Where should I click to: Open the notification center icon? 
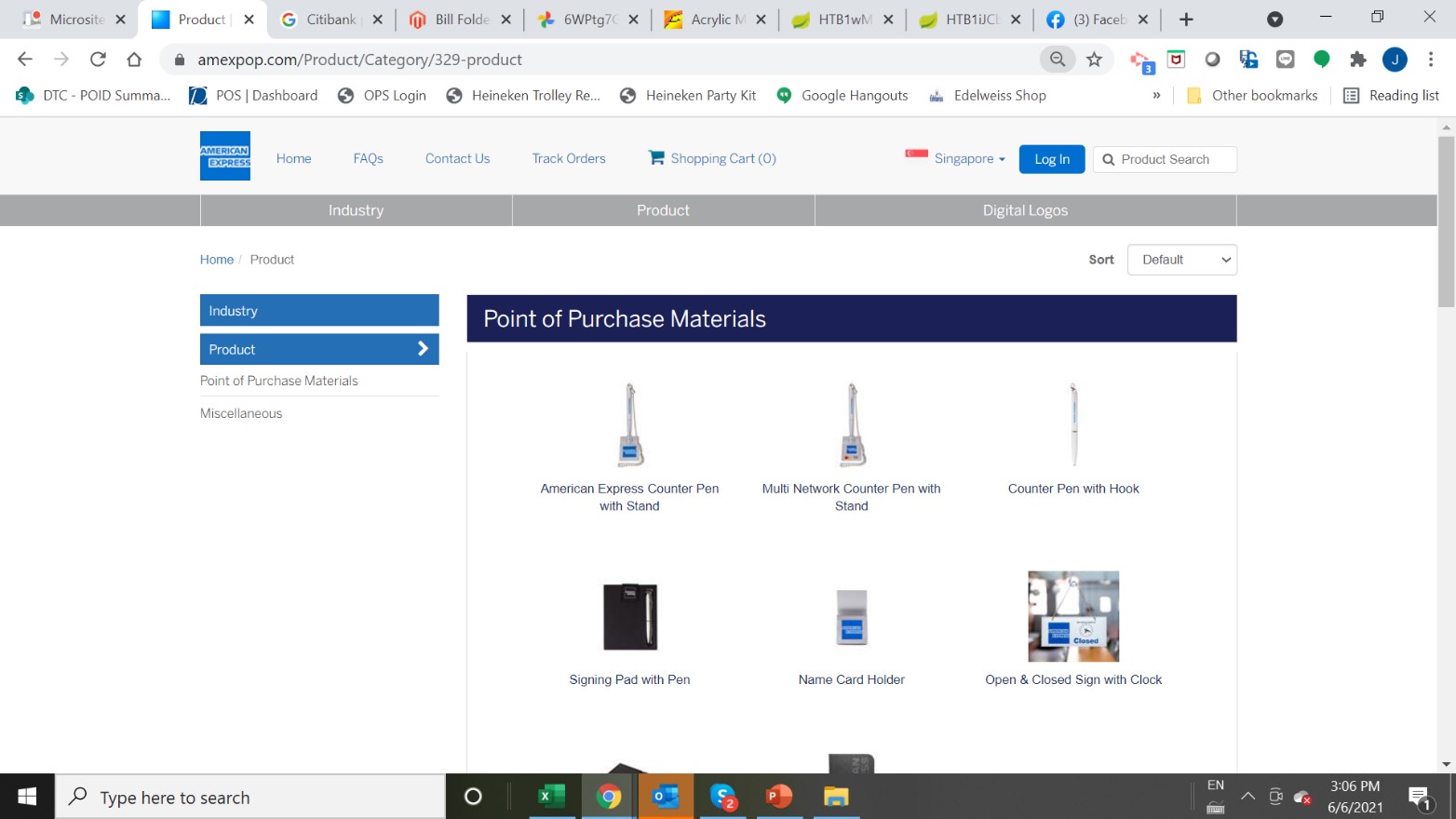click(1419, 797)
